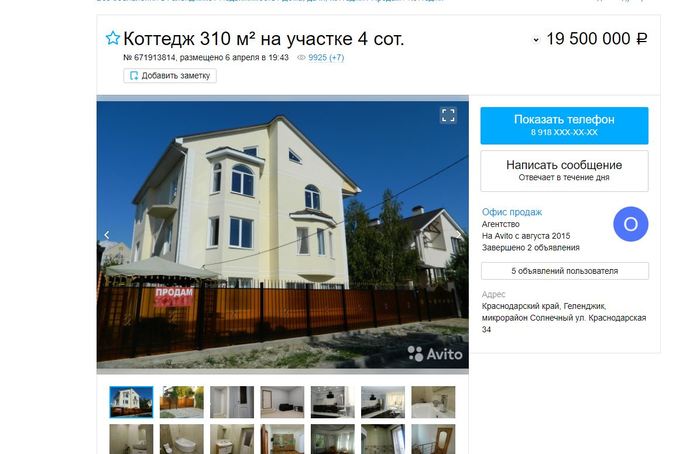Viewport: 700px width, 454px height.
Task: Select the first house exterior thumbnail
Action: point(131,402)
